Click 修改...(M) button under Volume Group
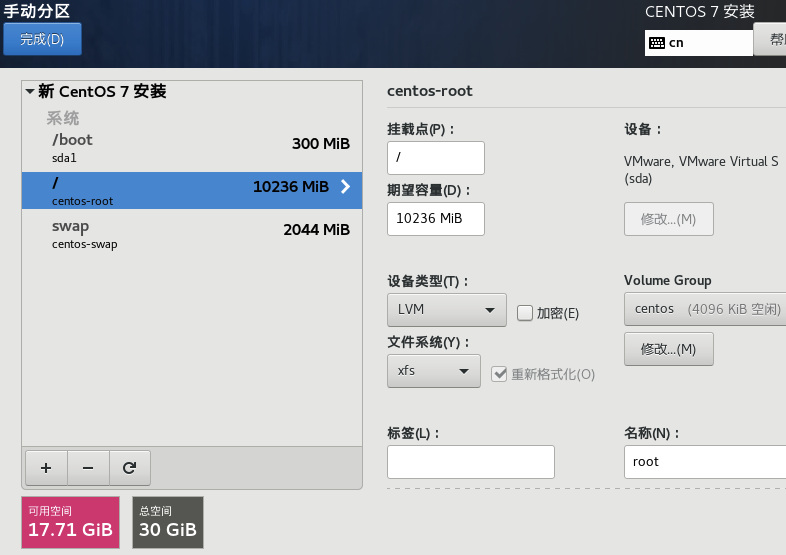The width and height of the screenshot is (786, 555). tap(669, 349)
